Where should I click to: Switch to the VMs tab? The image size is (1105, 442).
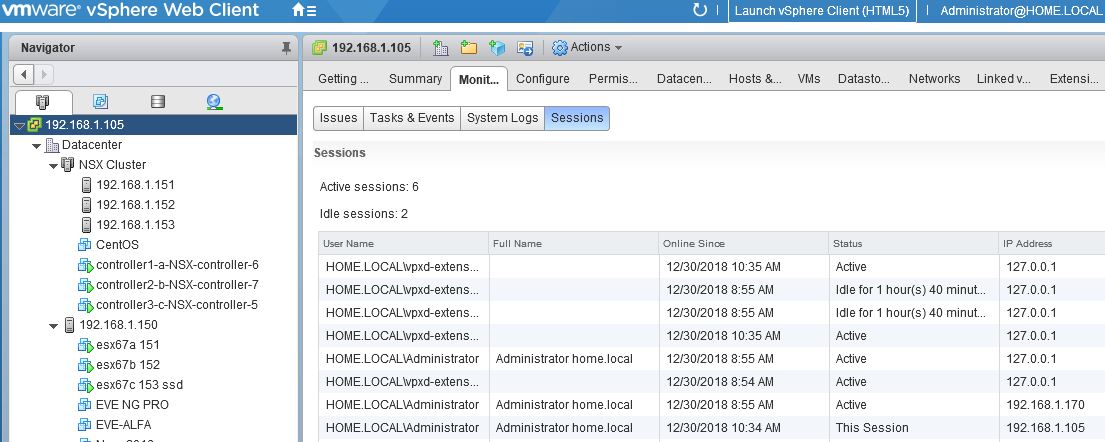(809, 78)
